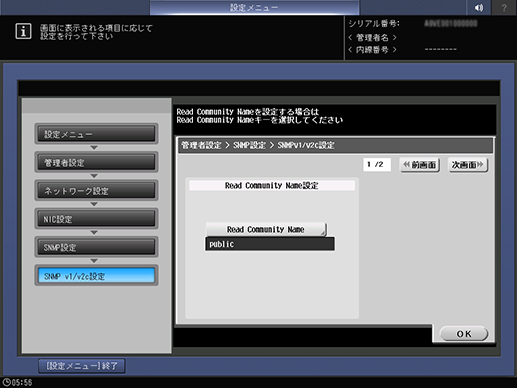Screen dimensions: 517x388
Task: Click the 管理者設定 > SNMP設定 breadcrumb bar
Action: [336, 145]
